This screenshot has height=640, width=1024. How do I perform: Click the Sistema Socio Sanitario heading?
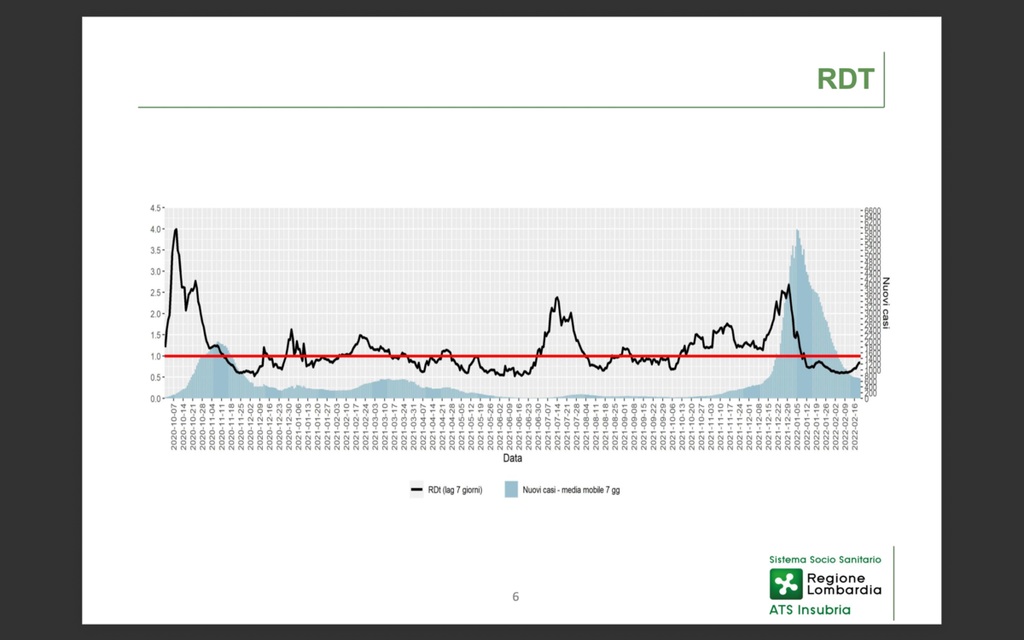[x=825, y=559]
